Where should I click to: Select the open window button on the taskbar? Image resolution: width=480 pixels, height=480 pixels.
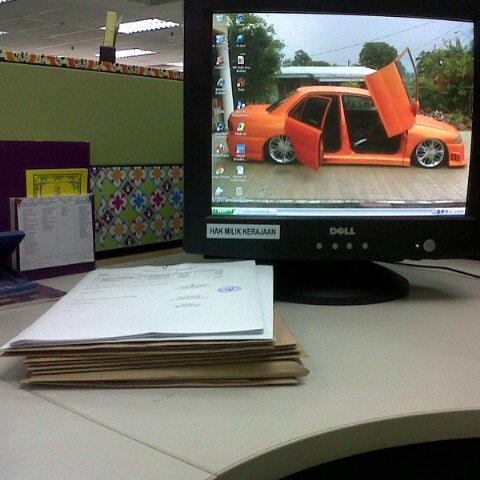tap(257, 211)
